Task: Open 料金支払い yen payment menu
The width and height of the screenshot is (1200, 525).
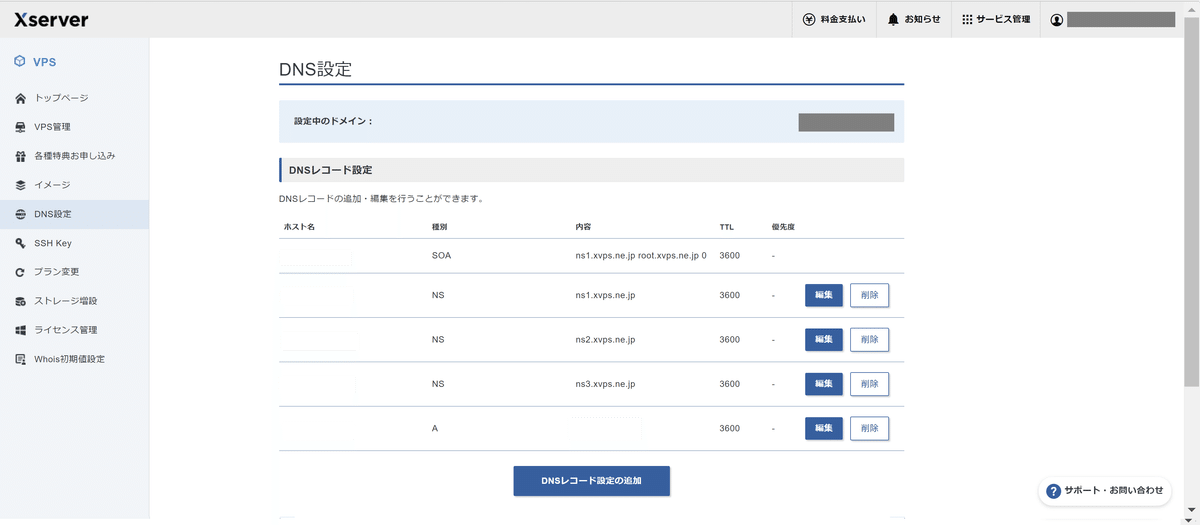Action: point(834,19)
